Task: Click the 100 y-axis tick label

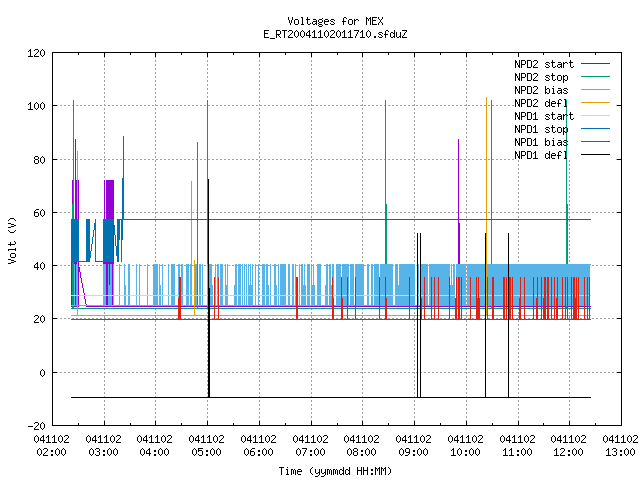Action: pyautogui.click(x=36, y=107)
